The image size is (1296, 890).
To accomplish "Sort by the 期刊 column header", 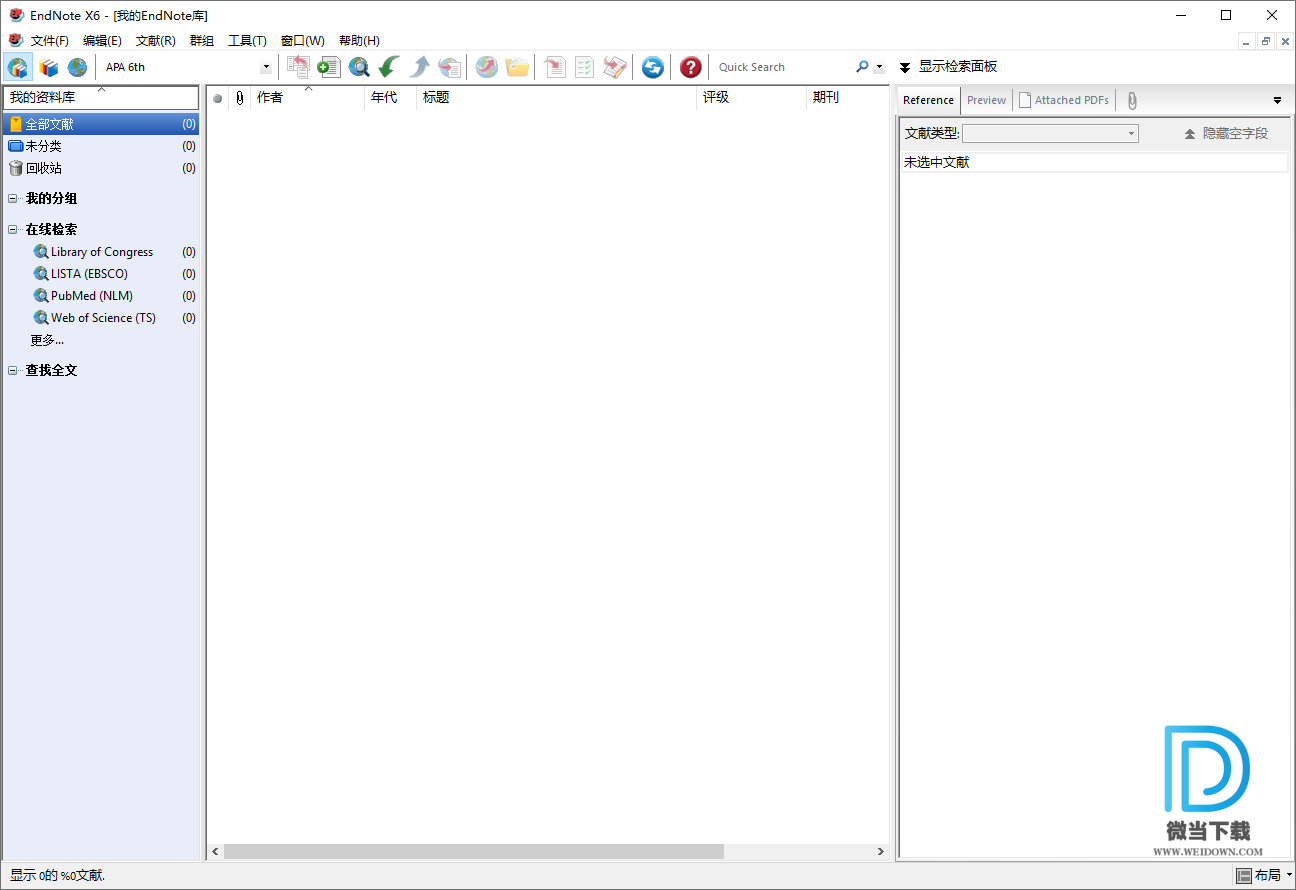I will [x=847, y=97].
